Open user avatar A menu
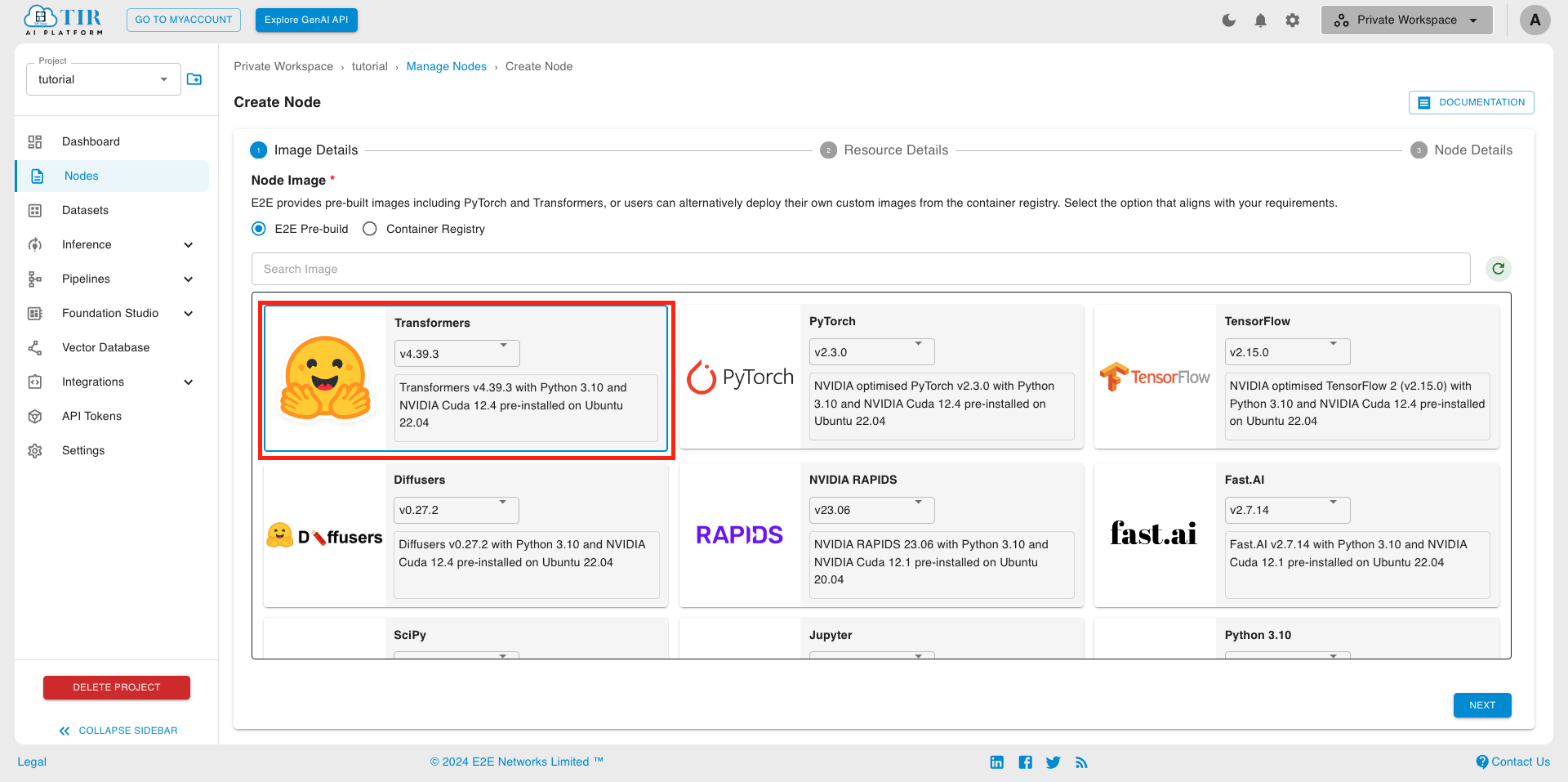 (1535, 20)
